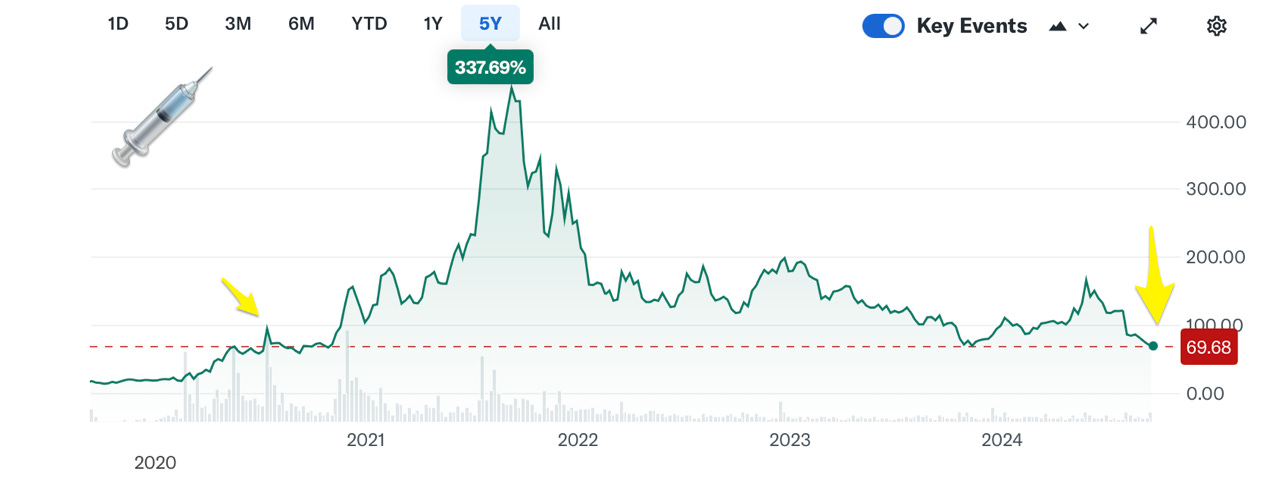Click the active 5Y range tab
Image resolution: width=1270 pixels, height=478 pixels.
[x=490, y=24]
